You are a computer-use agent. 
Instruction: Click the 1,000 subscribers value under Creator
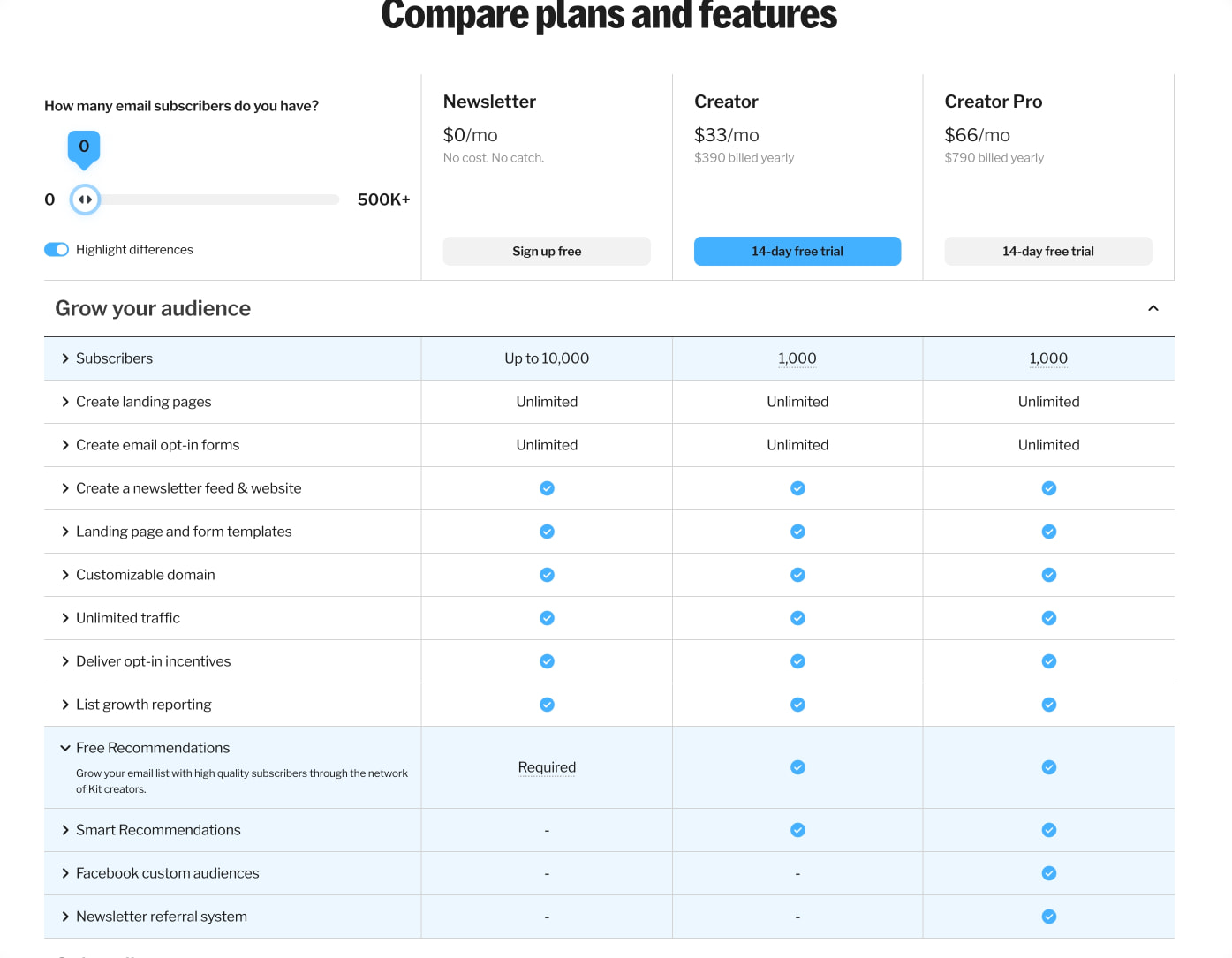coord(797,358)
